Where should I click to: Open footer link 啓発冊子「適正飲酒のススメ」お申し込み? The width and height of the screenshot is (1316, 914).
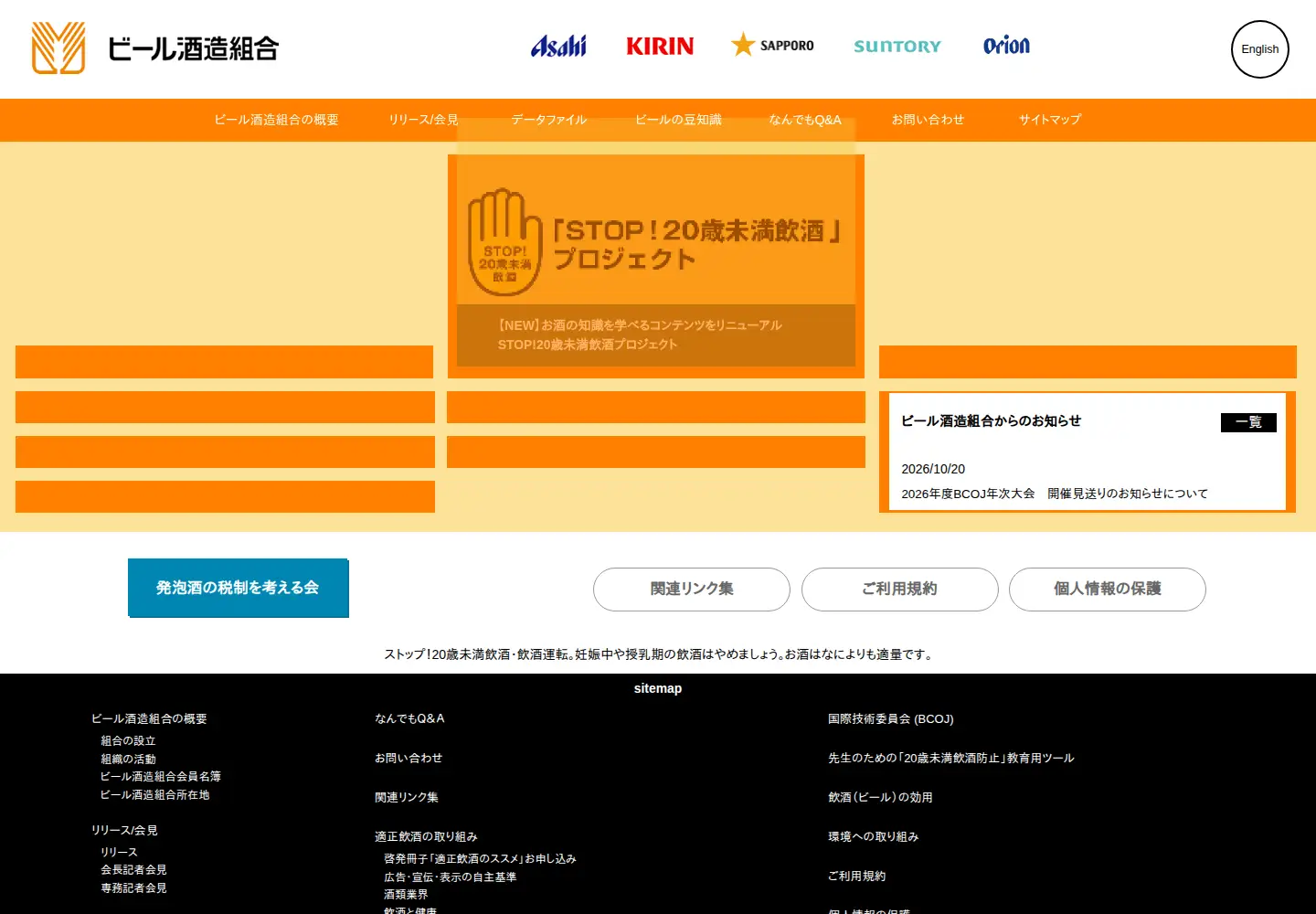(480, 859)
